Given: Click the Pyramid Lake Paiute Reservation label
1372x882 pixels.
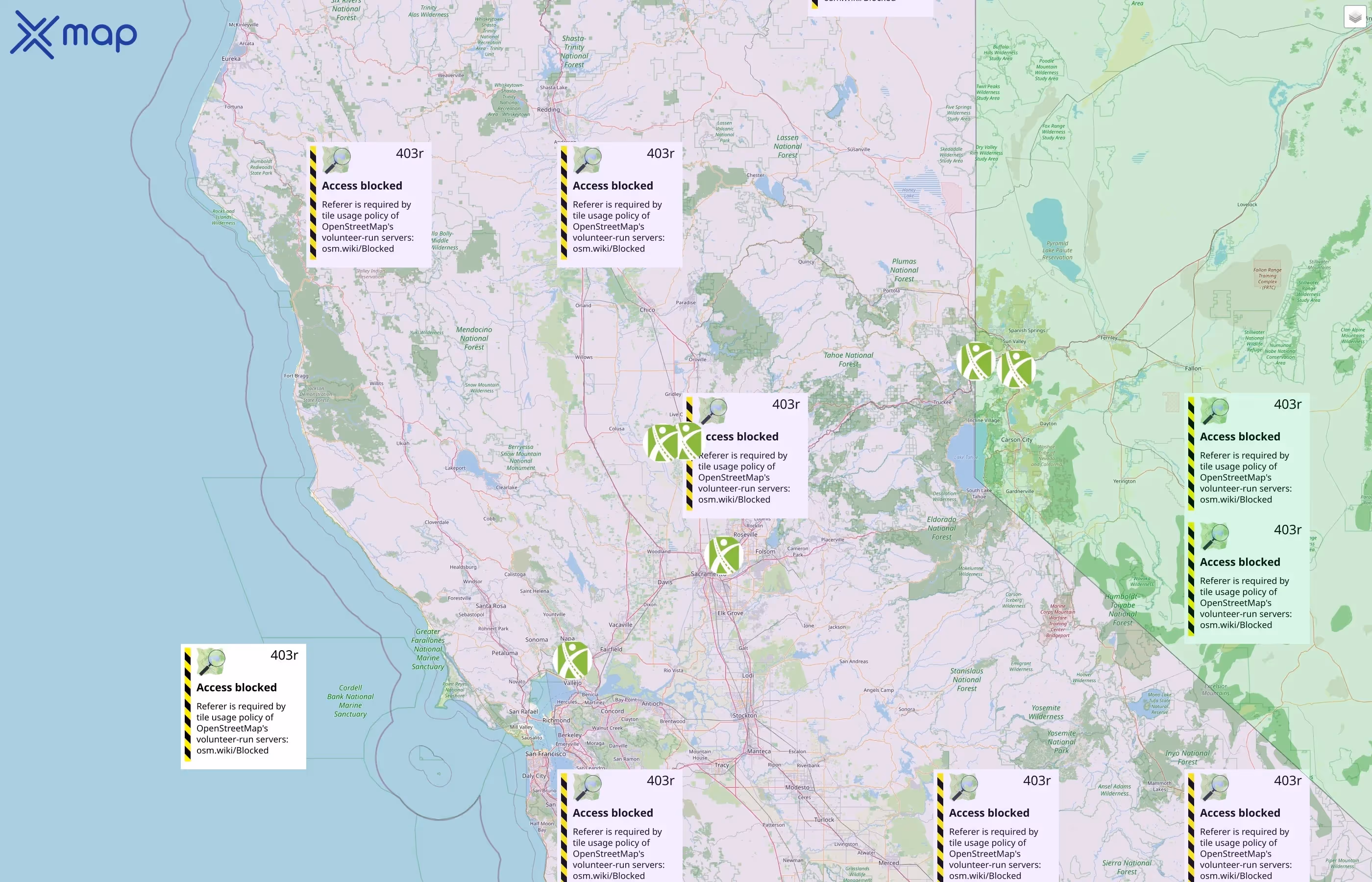Looking at the screenshot, I should (x=1057, y=250).
